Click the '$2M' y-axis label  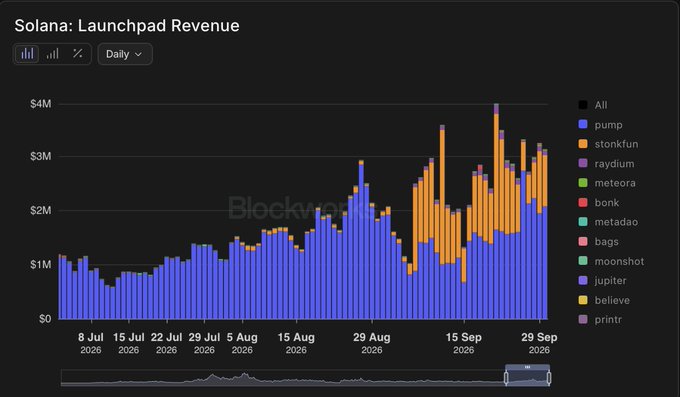coord(41,210)
